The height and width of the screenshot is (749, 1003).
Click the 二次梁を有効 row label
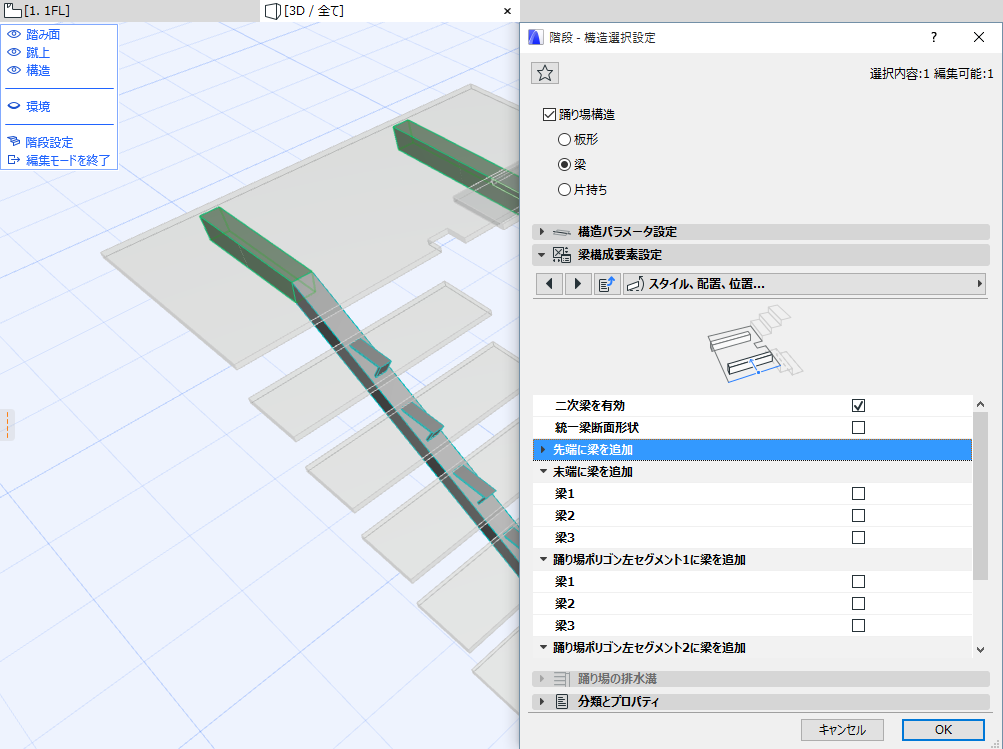click(590, 406)
